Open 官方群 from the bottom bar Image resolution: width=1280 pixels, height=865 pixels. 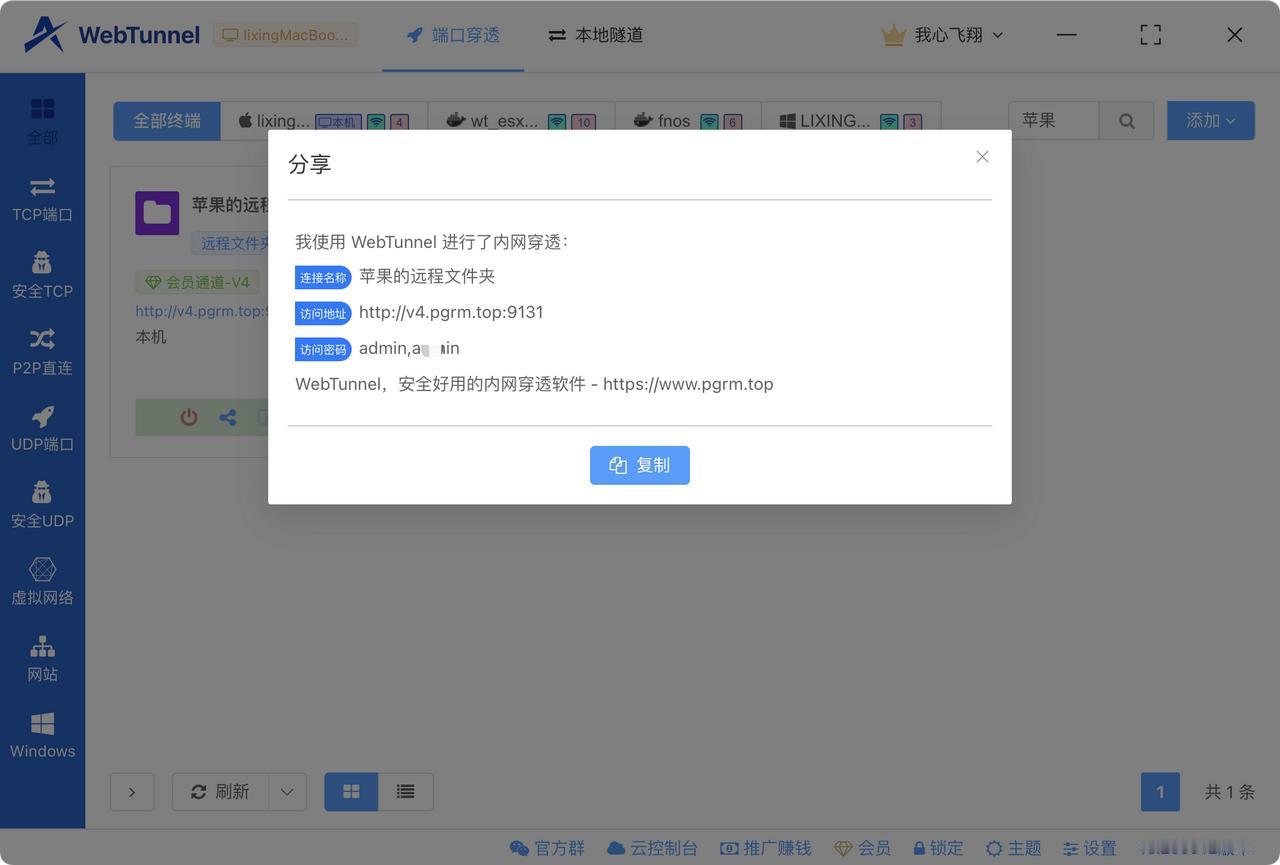coord(547,848)
